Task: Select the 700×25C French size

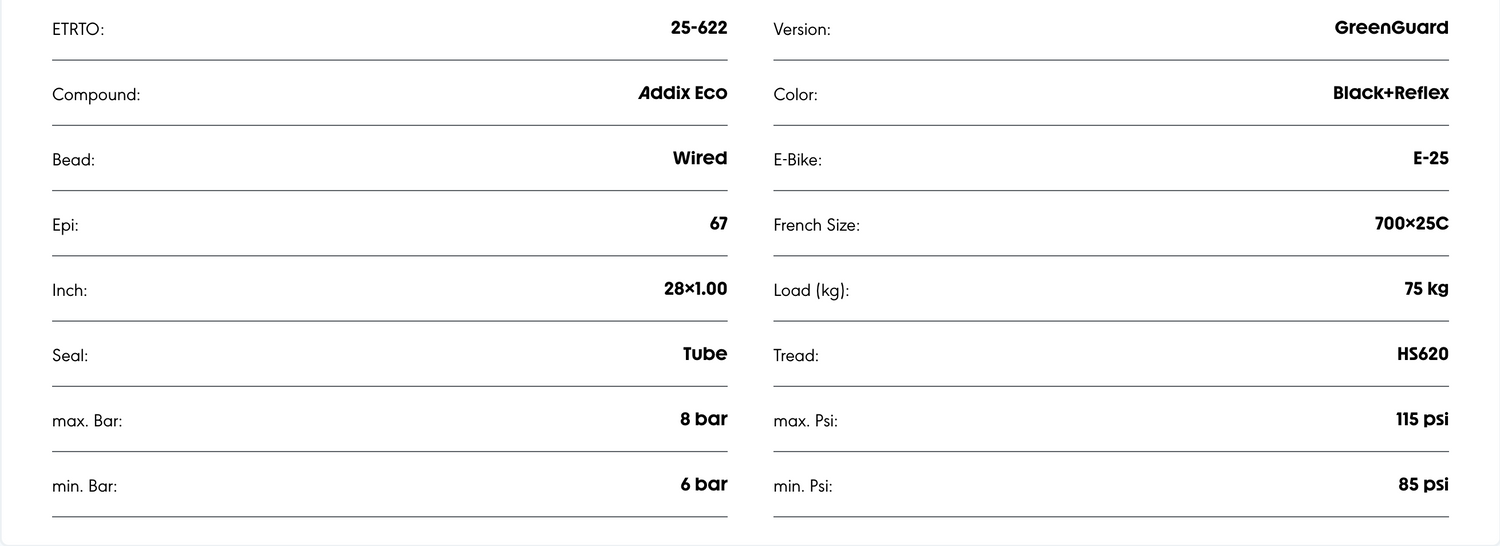Action: (x=1411, y=223)
